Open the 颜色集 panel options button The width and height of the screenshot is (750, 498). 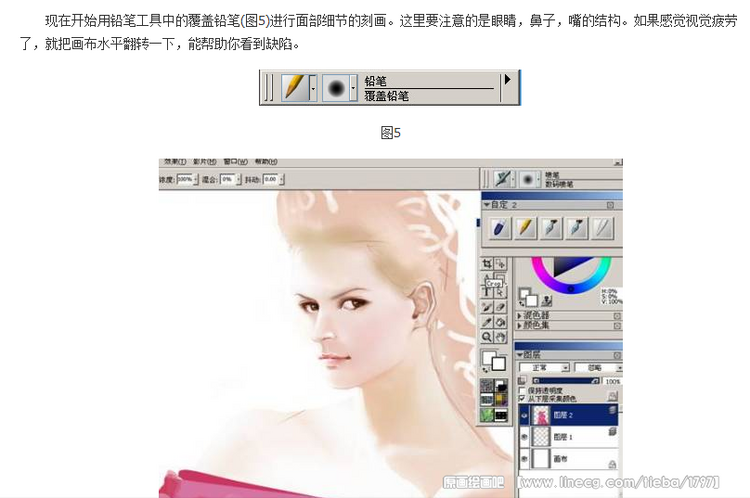point(617,326)
